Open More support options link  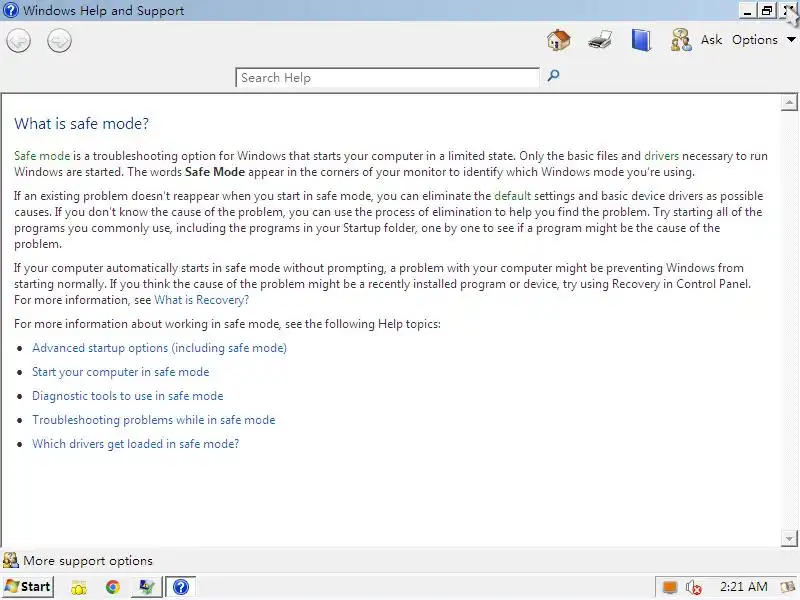[88, 561]
